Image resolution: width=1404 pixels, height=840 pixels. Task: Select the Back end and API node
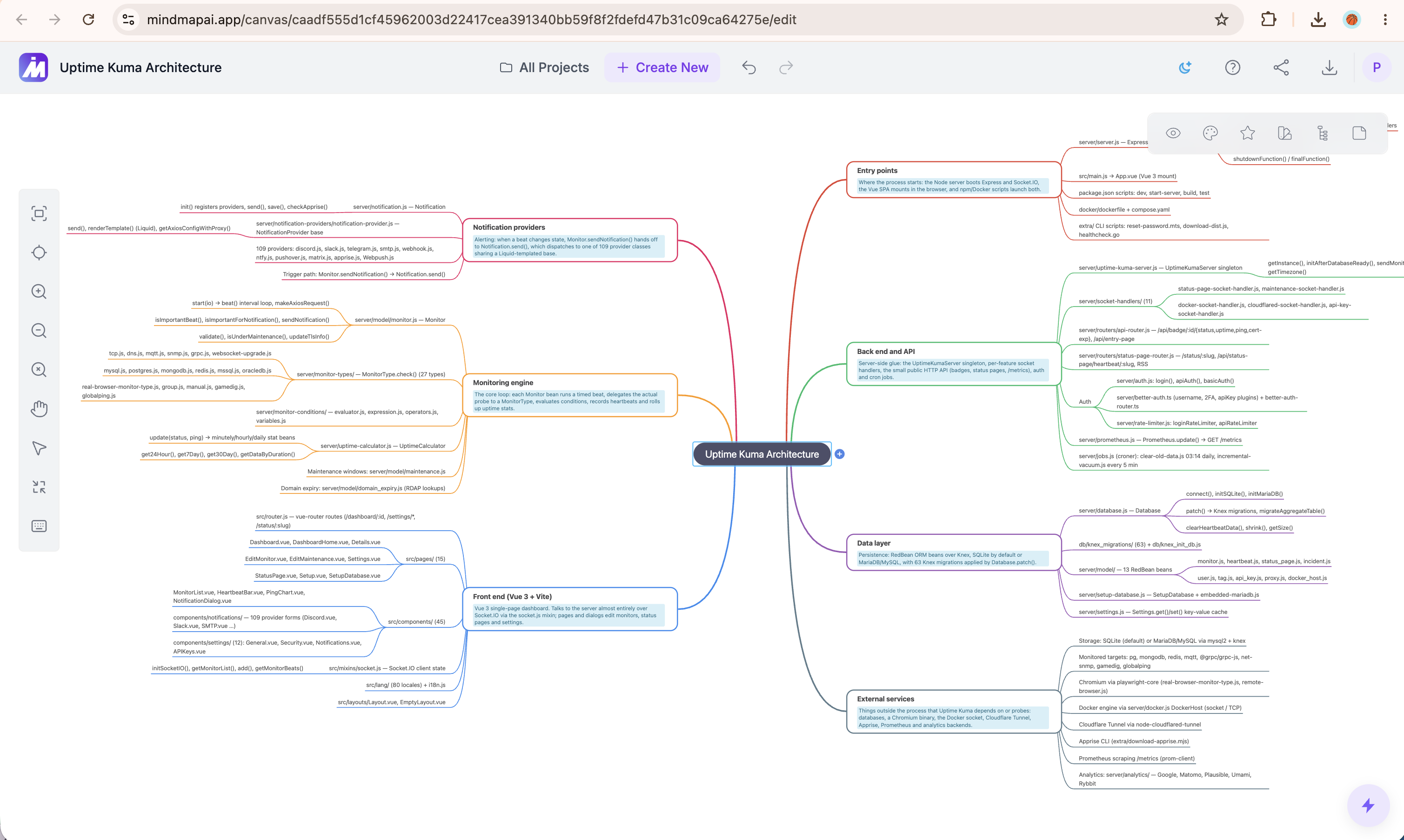click(x=953, y=364)
